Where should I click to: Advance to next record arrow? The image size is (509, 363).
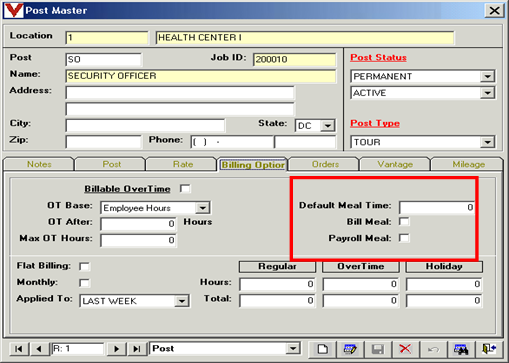click(116, 349)
